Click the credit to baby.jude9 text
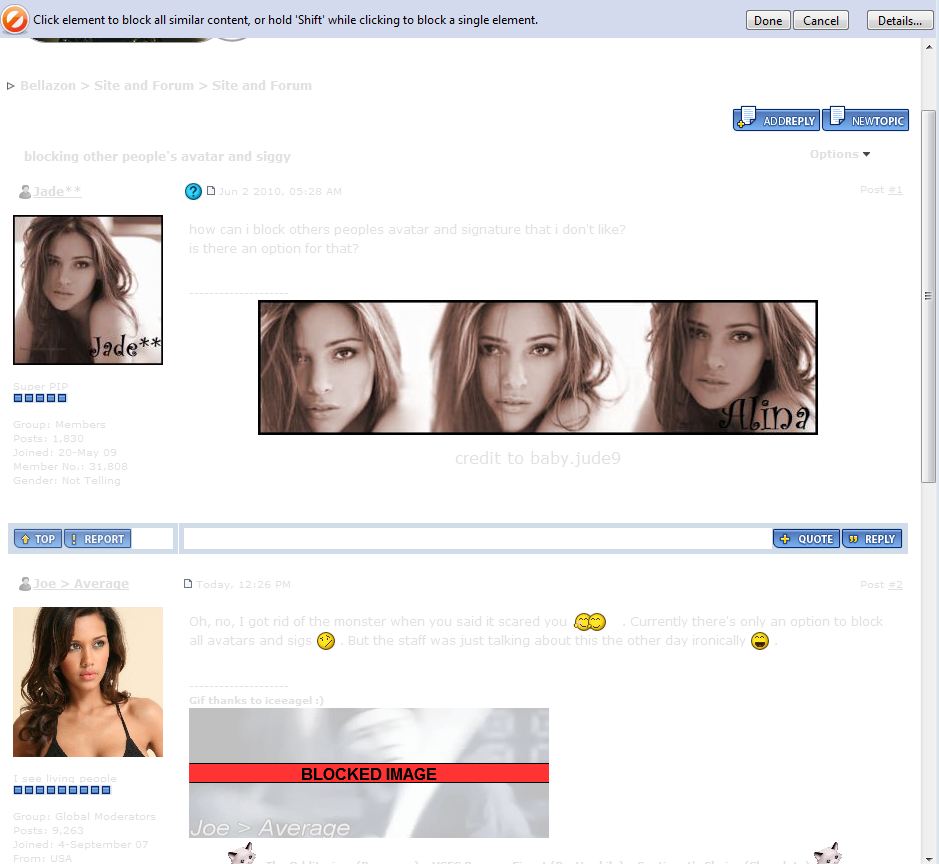 tap(538, 458)
